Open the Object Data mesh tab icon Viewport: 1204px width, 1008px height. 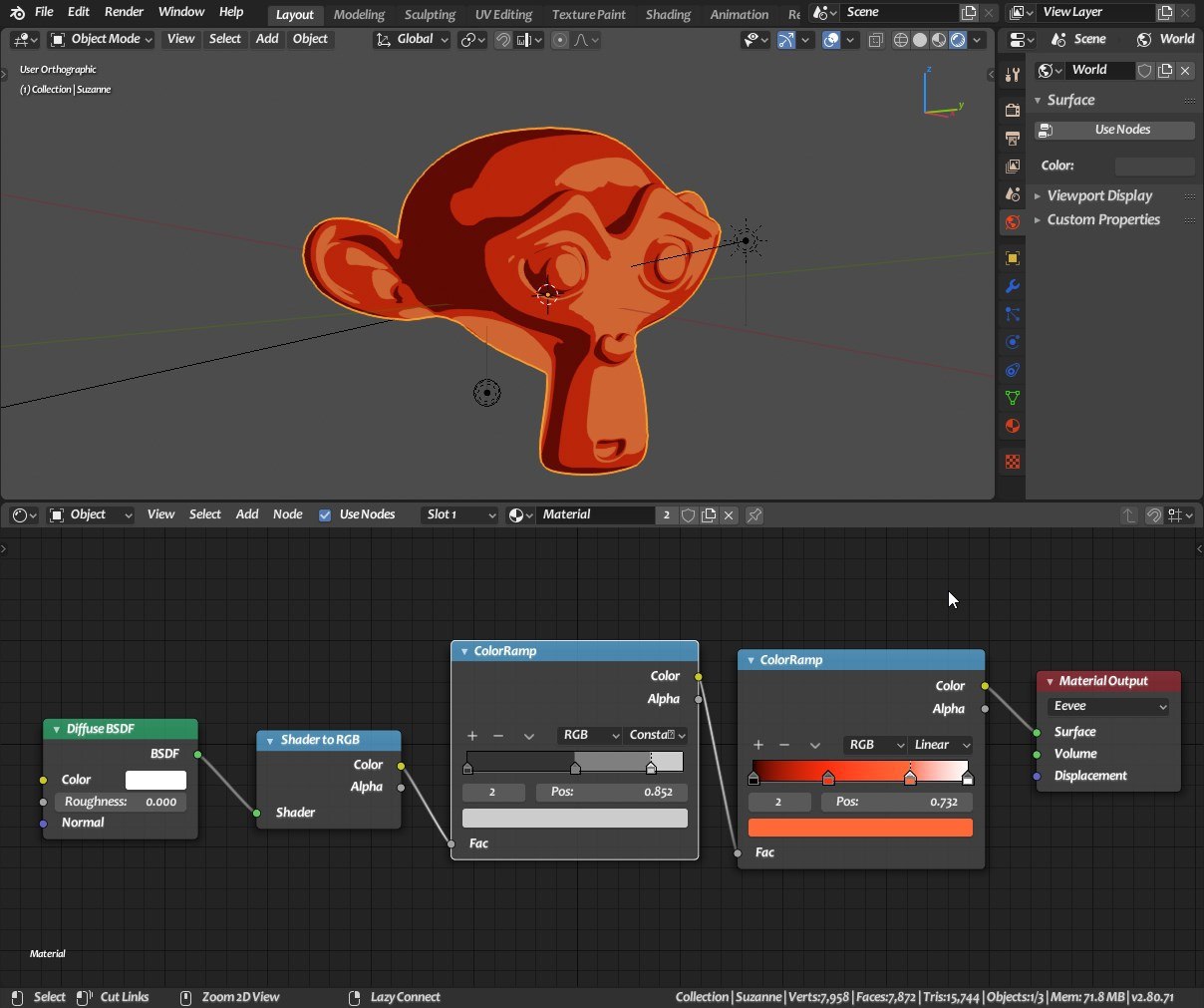tap(1012, 398)
